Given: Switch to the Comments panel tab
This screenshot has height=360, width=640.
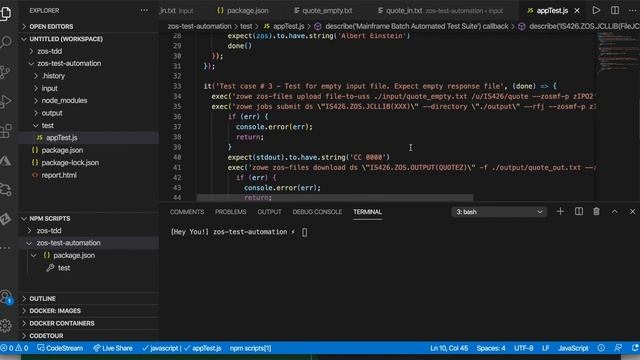Looking at the screenshot, I should coord(187,212).
